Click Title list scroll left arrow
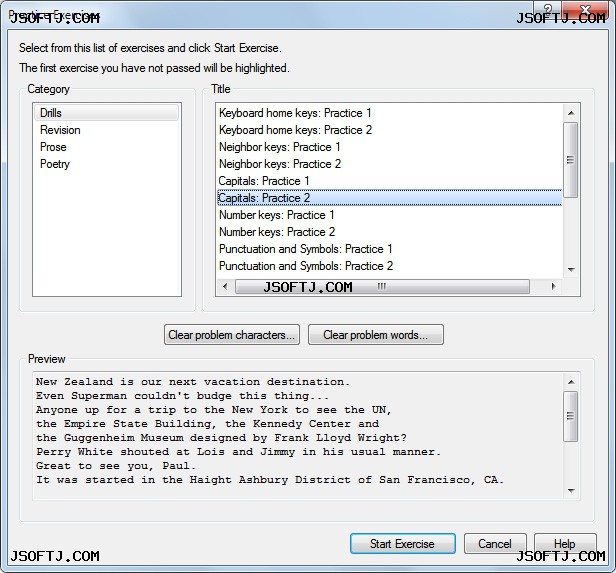This screenshot has height=573, width=616. 225,286
